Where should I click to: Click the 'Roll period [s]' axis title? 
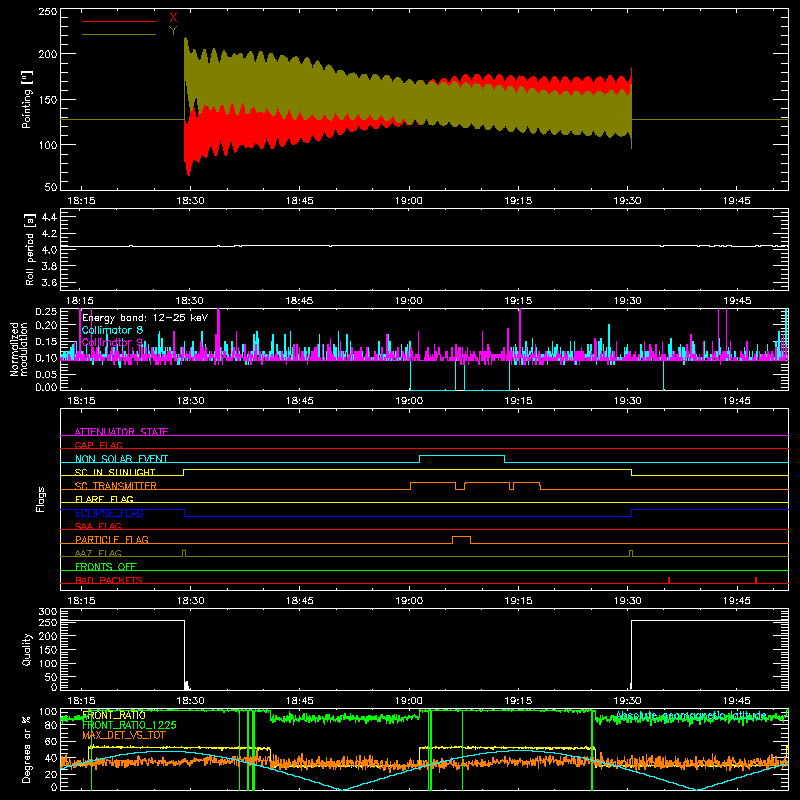pos(30,249)
